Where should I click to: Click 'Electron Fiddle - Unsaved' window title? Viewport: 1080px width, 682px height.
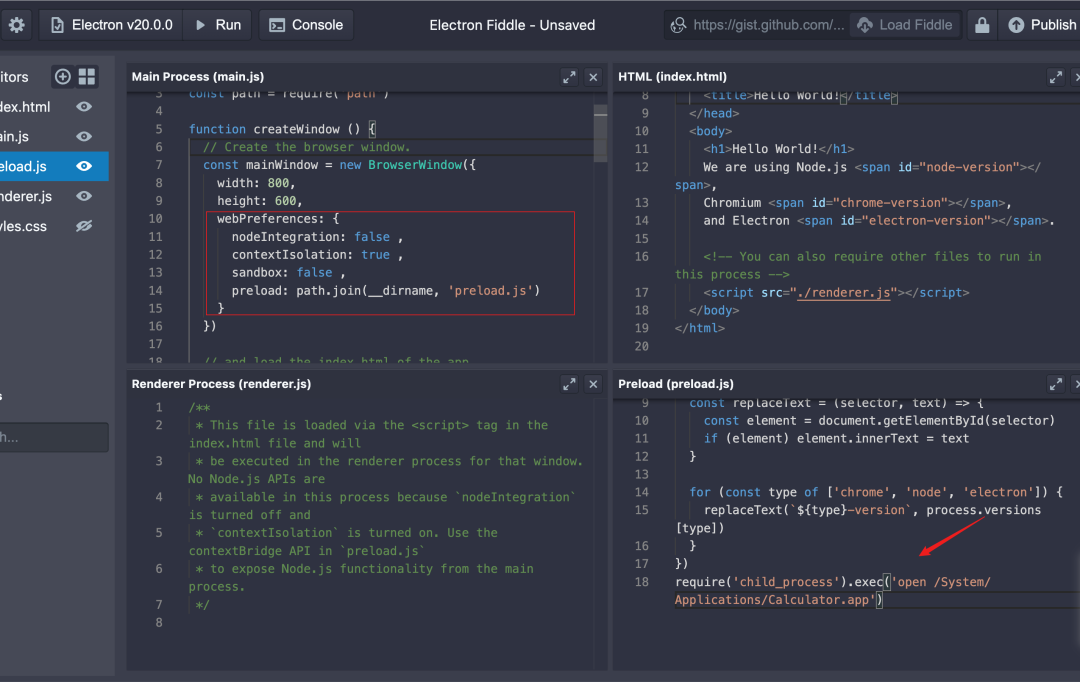(x=512, y=25)
